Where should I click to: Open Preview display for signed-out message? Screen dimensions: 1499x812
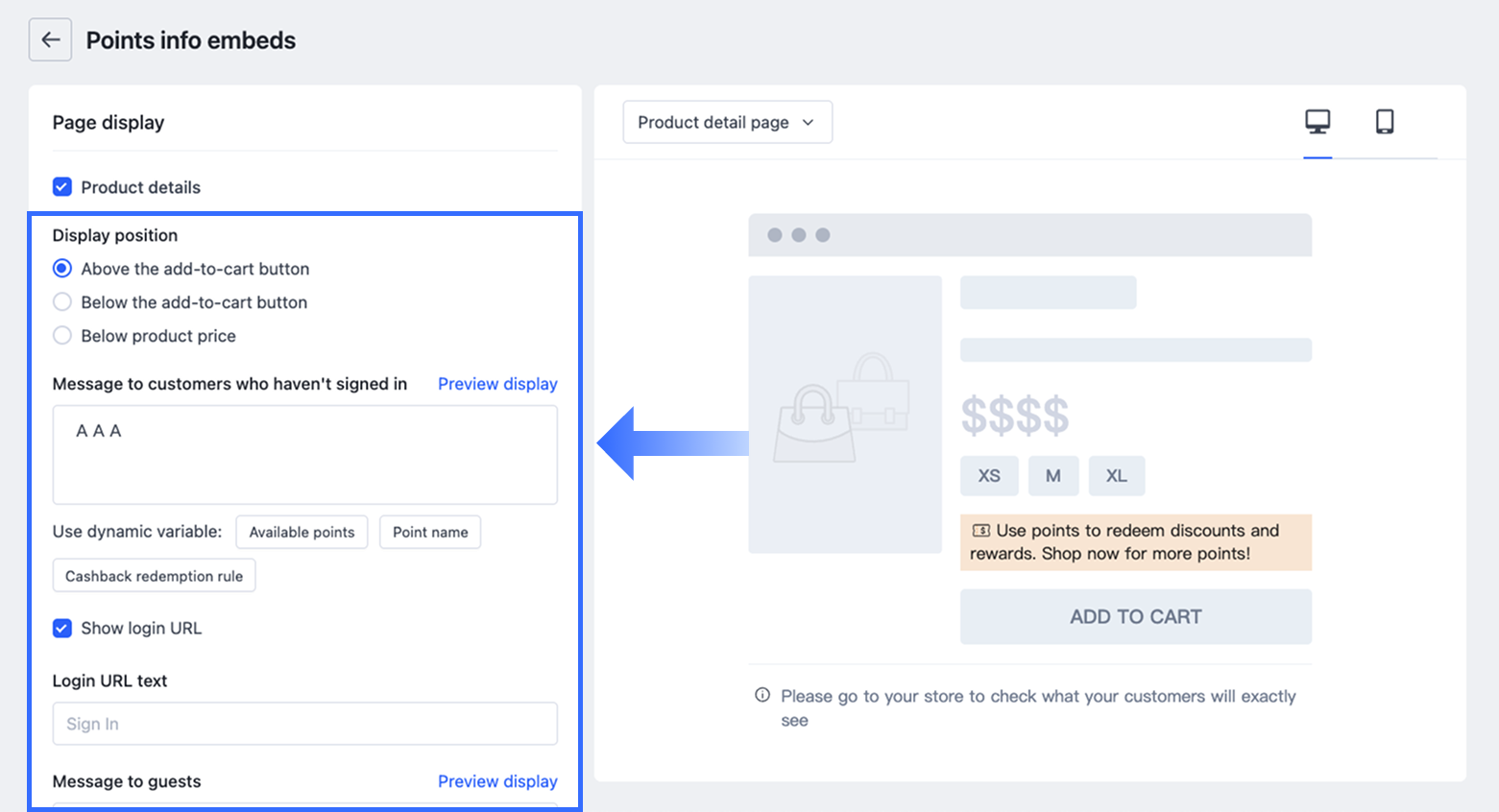(497, 384)
